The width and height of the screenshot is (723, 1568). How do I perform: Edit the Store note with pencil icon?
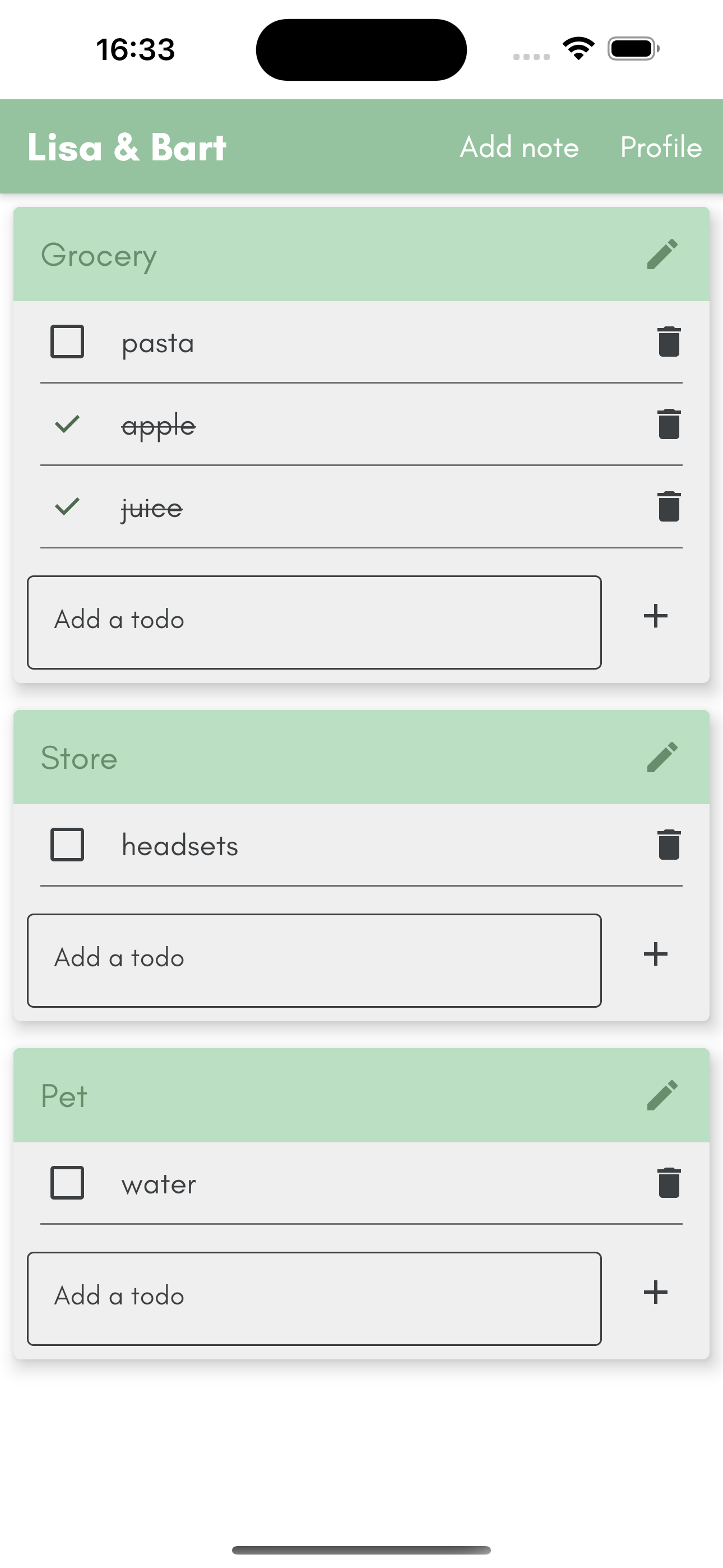click(662, 757)
